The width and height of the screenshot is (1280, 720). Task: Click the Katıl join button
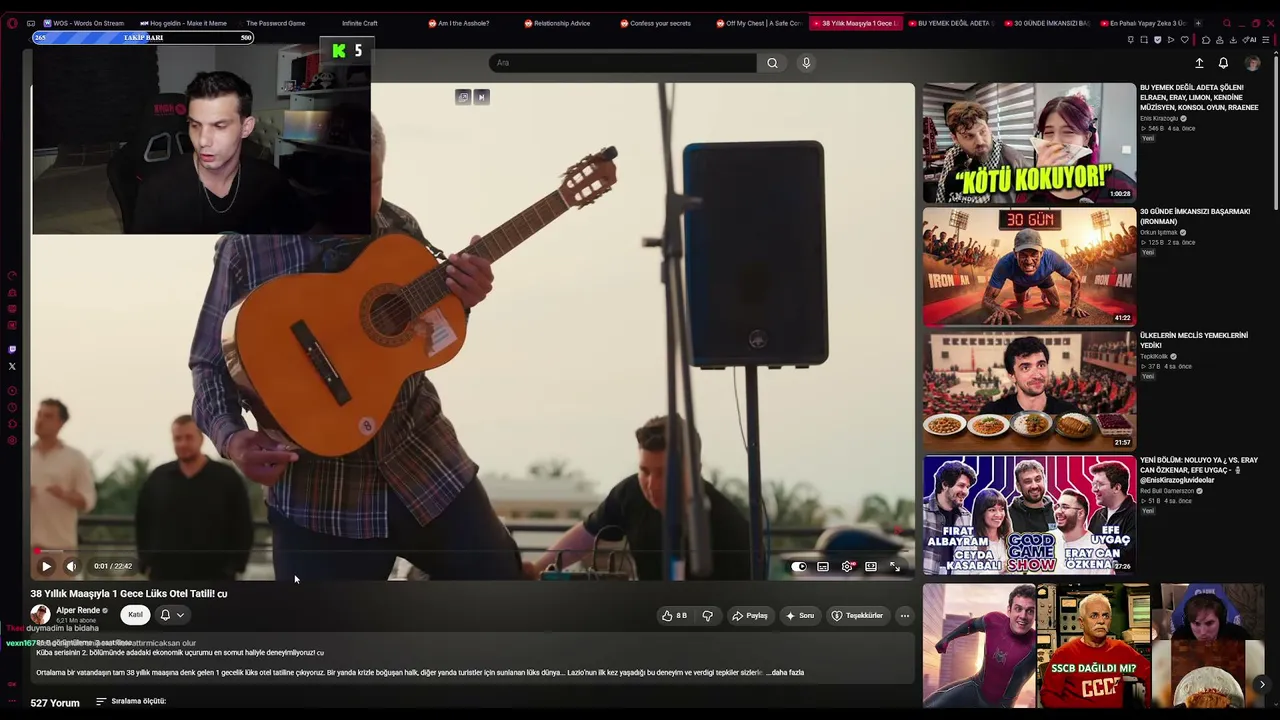tap(135, 615)
